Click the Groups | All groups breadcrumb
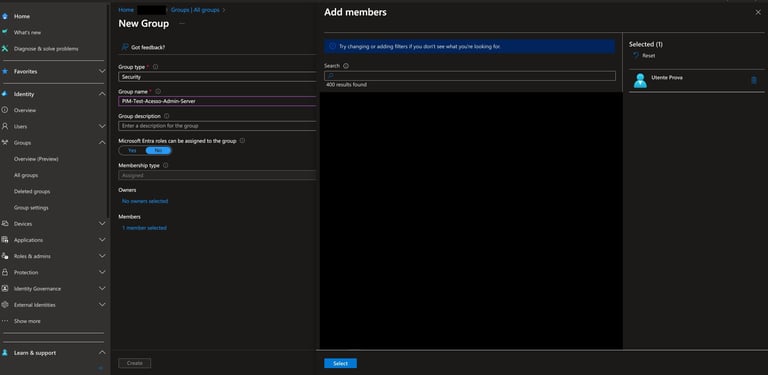 point(195,10)
